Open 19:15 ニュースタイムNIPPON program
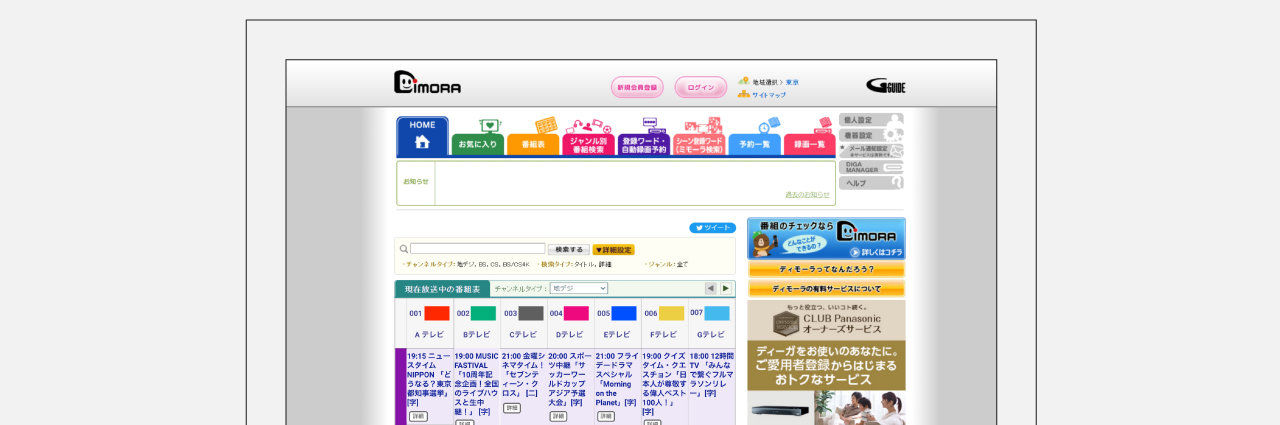 tap(429, 378)
